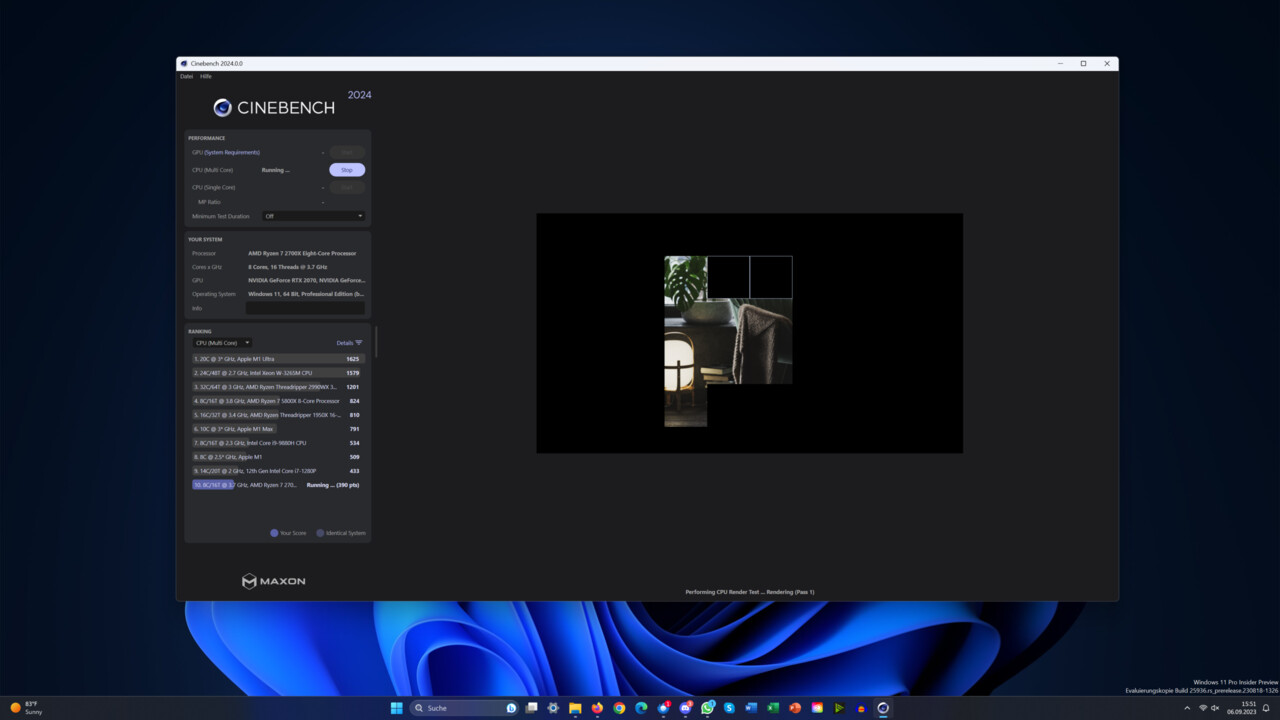Toggle the Your Score legend indicator
This screenshot has width=1280, height=720.
coord(274,533)
